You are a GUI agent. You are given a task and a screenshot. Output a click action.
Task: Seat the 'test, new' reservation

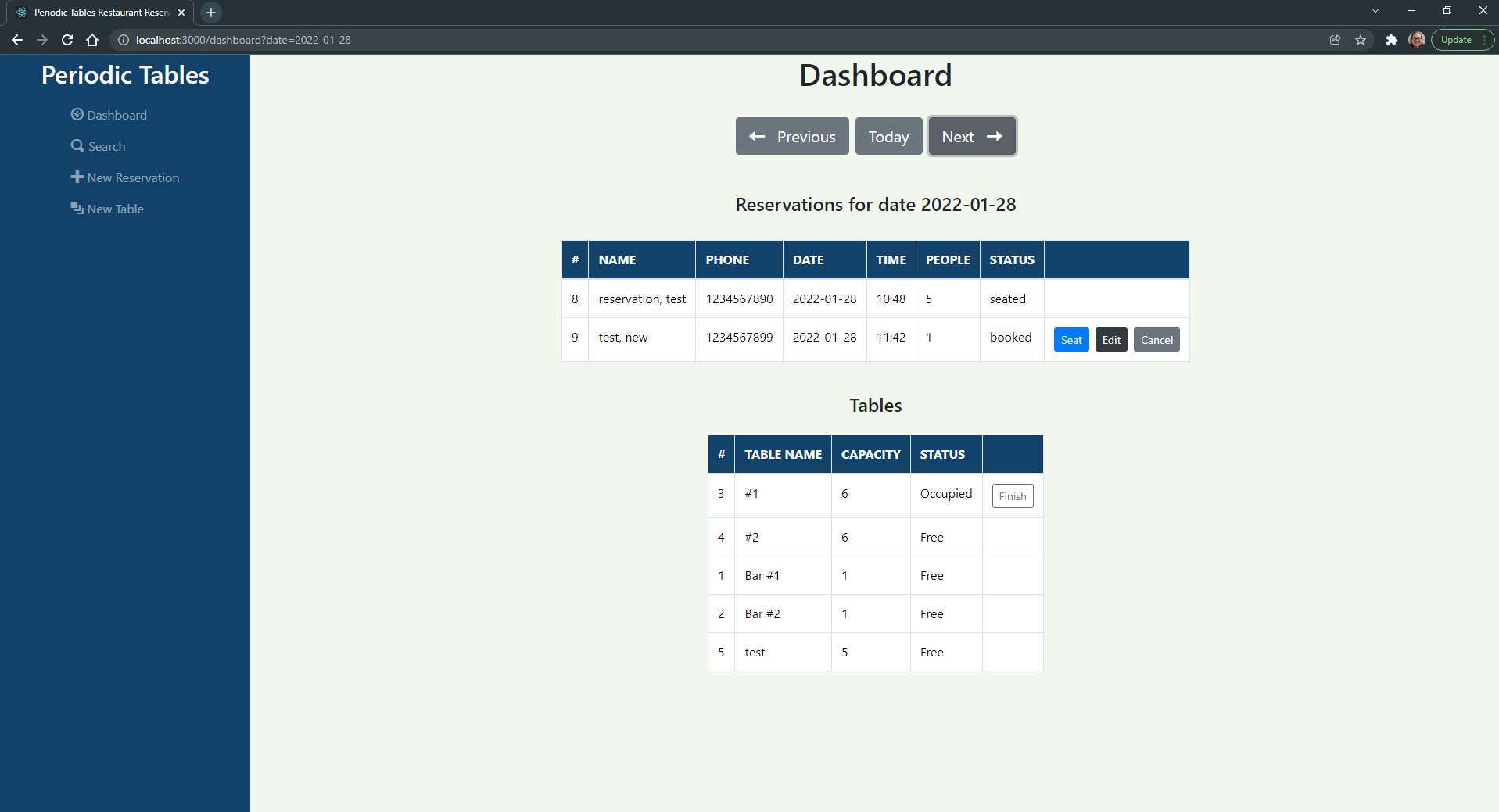tap(1071, 340)
